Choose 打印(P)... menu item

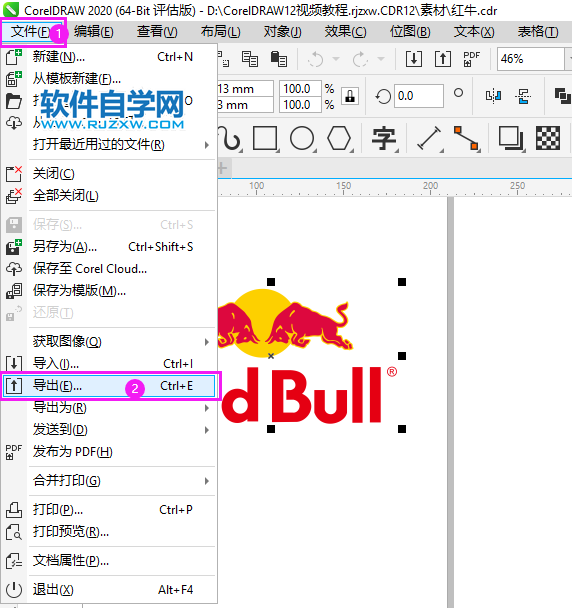point(109,510)
